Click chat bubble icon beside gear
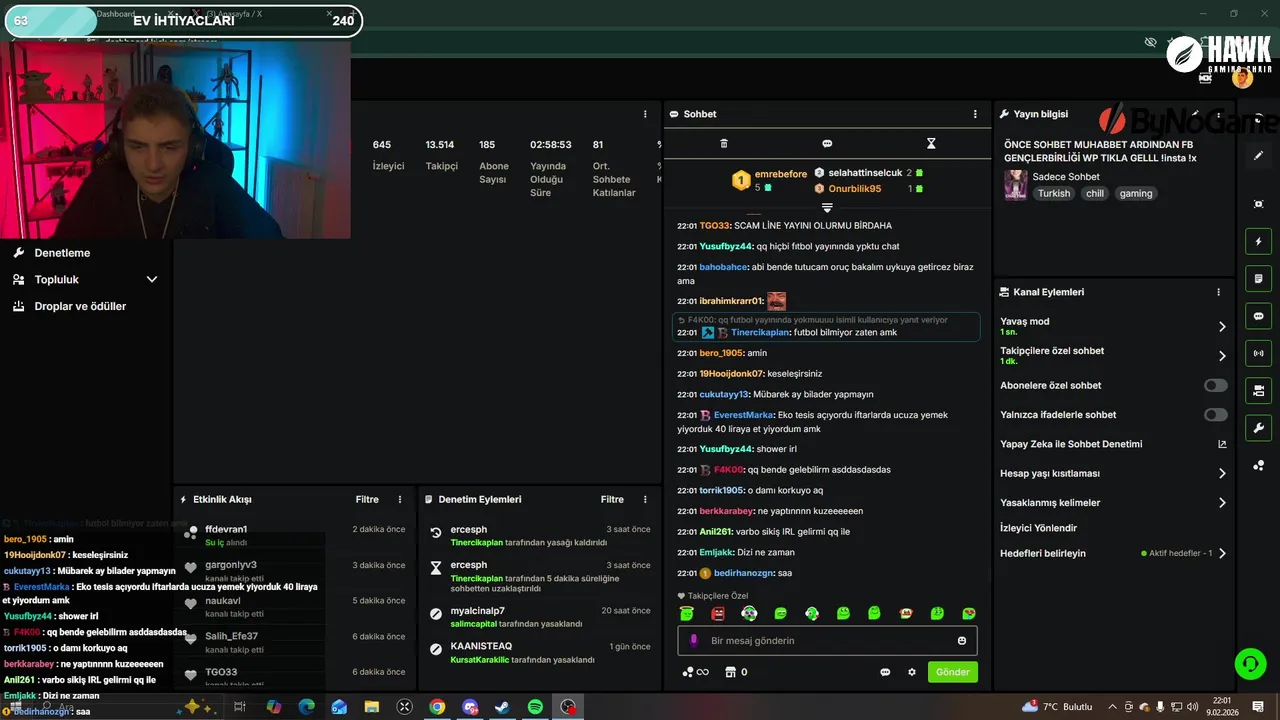Screen dimensions: 1280x720 pyautogui.click(x=885, y=672)
